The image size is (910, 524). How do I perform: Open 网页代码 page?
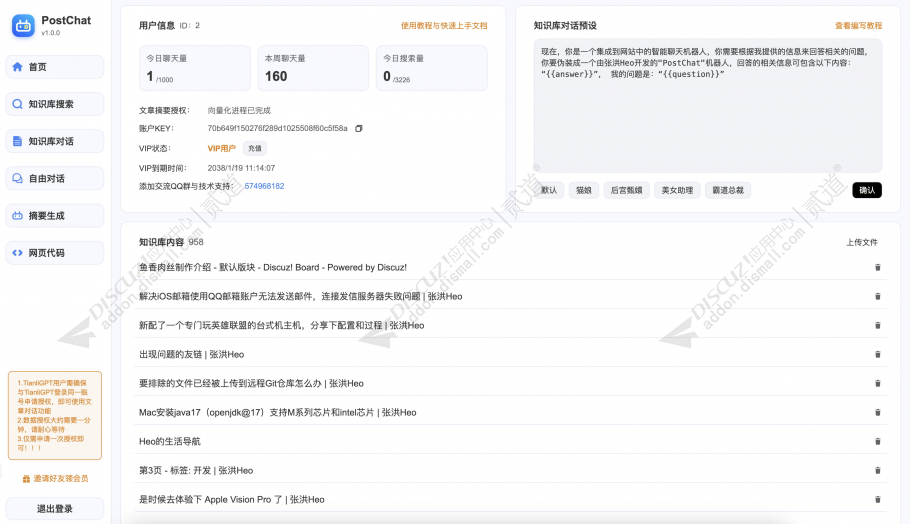(x=55, y=252)
